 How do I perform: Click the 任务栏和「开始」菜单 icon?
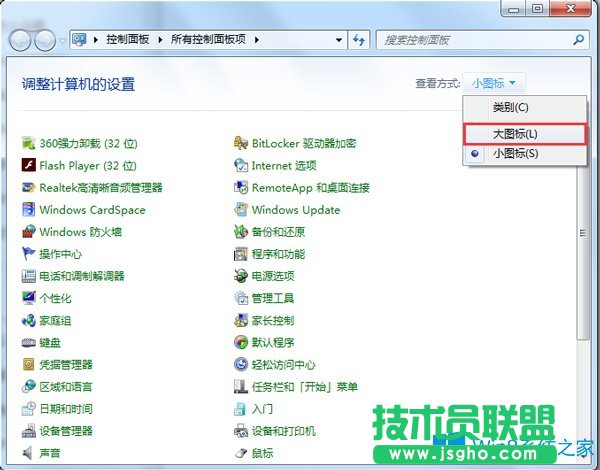241,387
